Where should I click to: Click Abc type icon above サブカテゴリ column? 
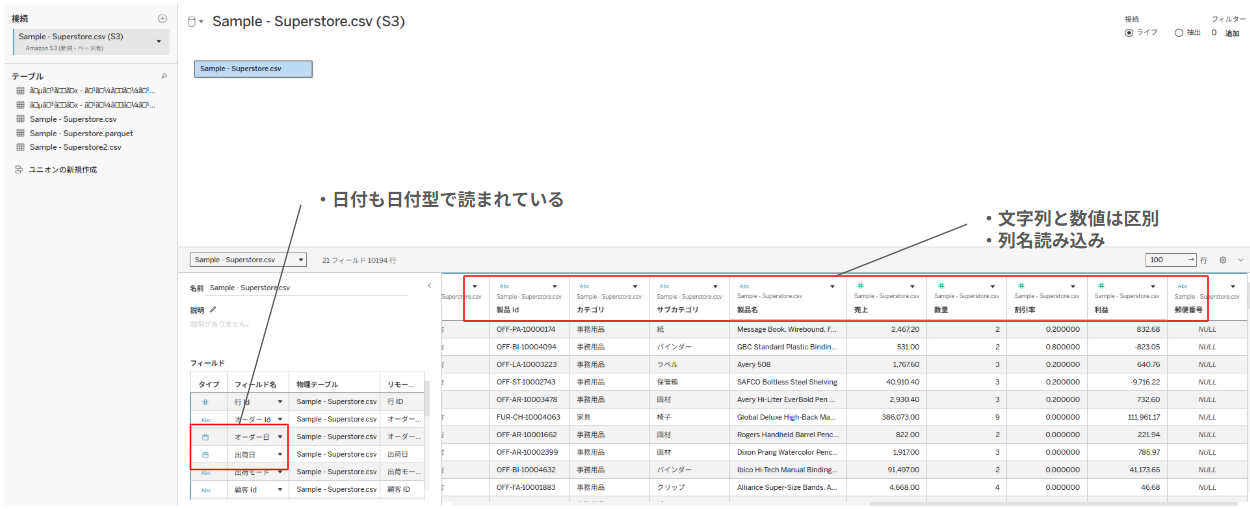664,286
